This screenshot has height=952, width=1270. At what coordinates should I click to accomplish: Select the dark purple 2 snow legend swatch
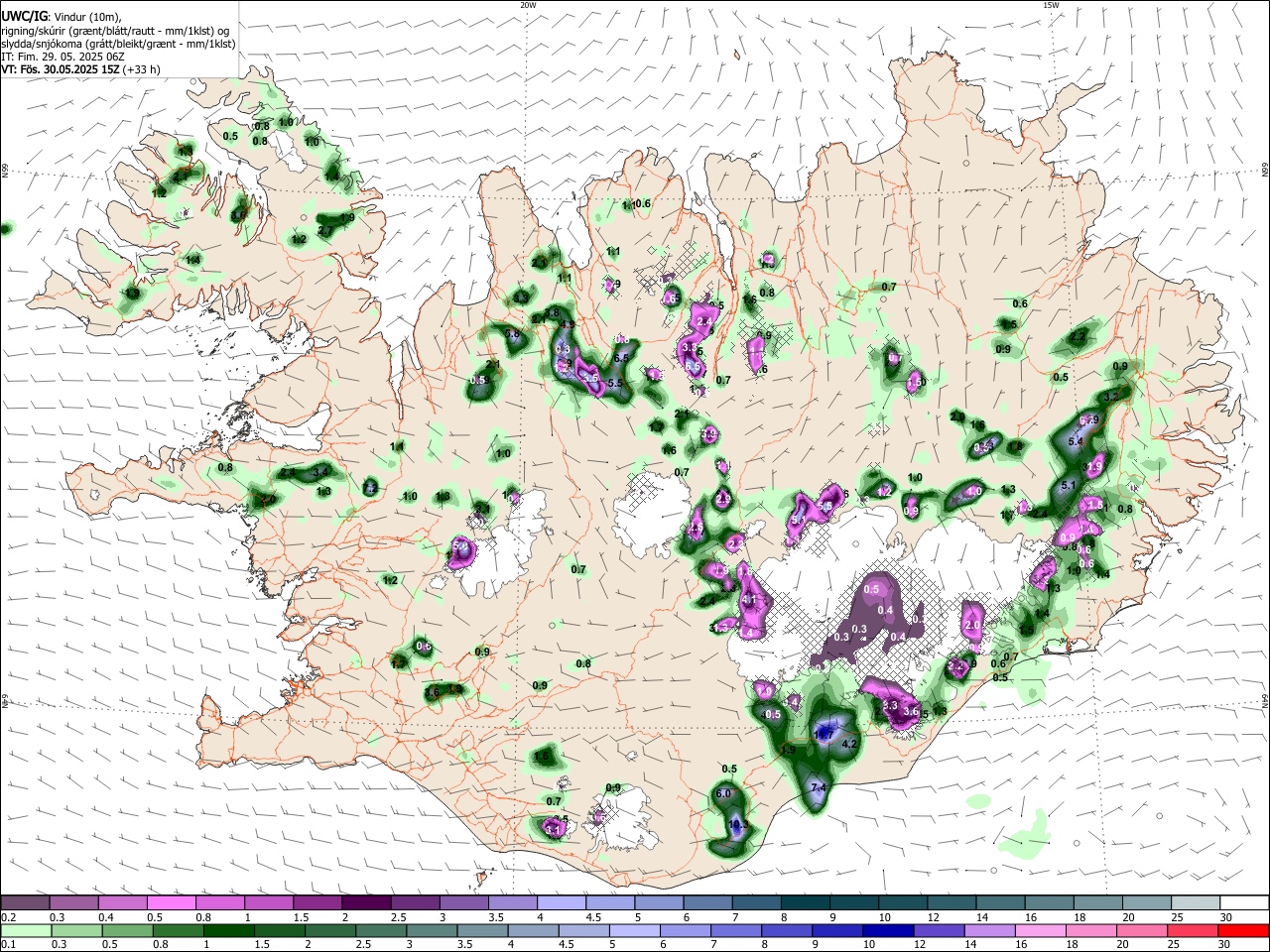point(366,903)
